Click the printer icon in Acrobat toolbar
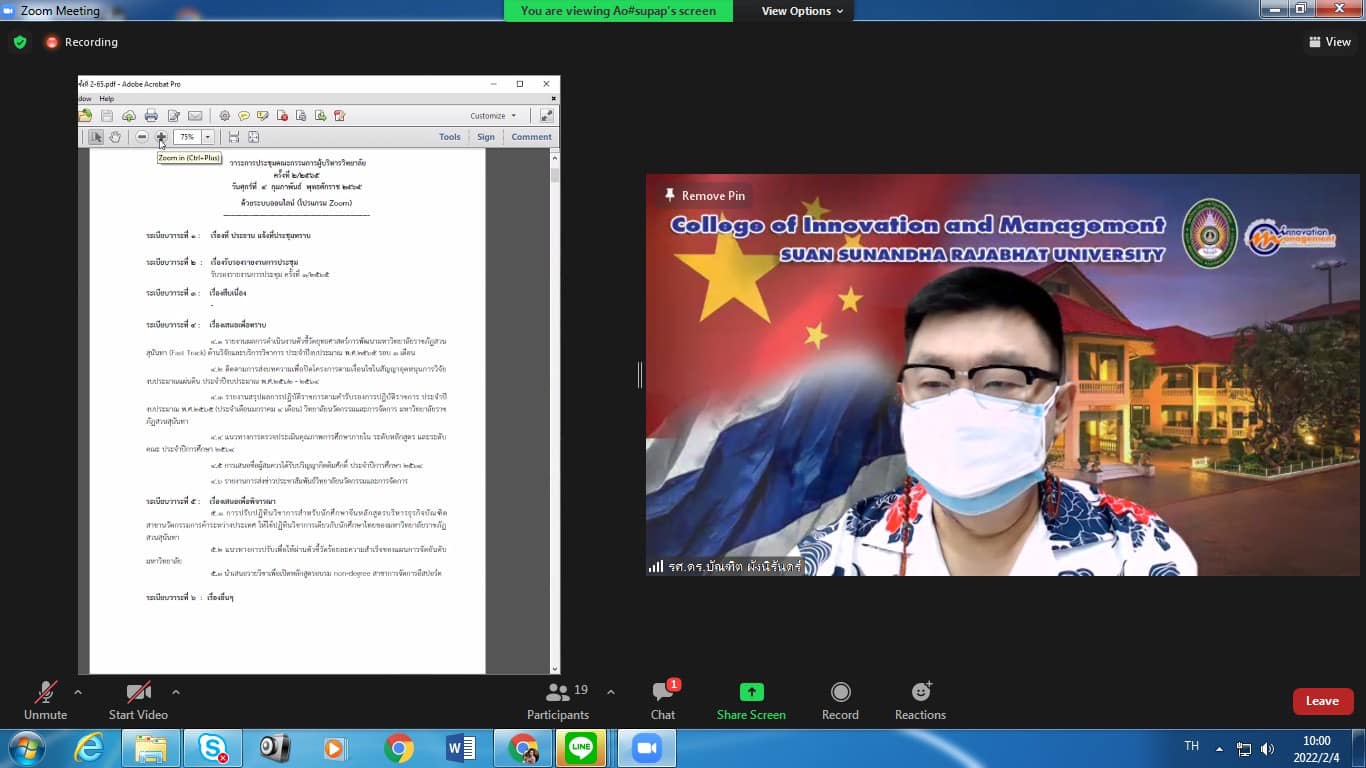1366x768 pixels. pos(151,116)
